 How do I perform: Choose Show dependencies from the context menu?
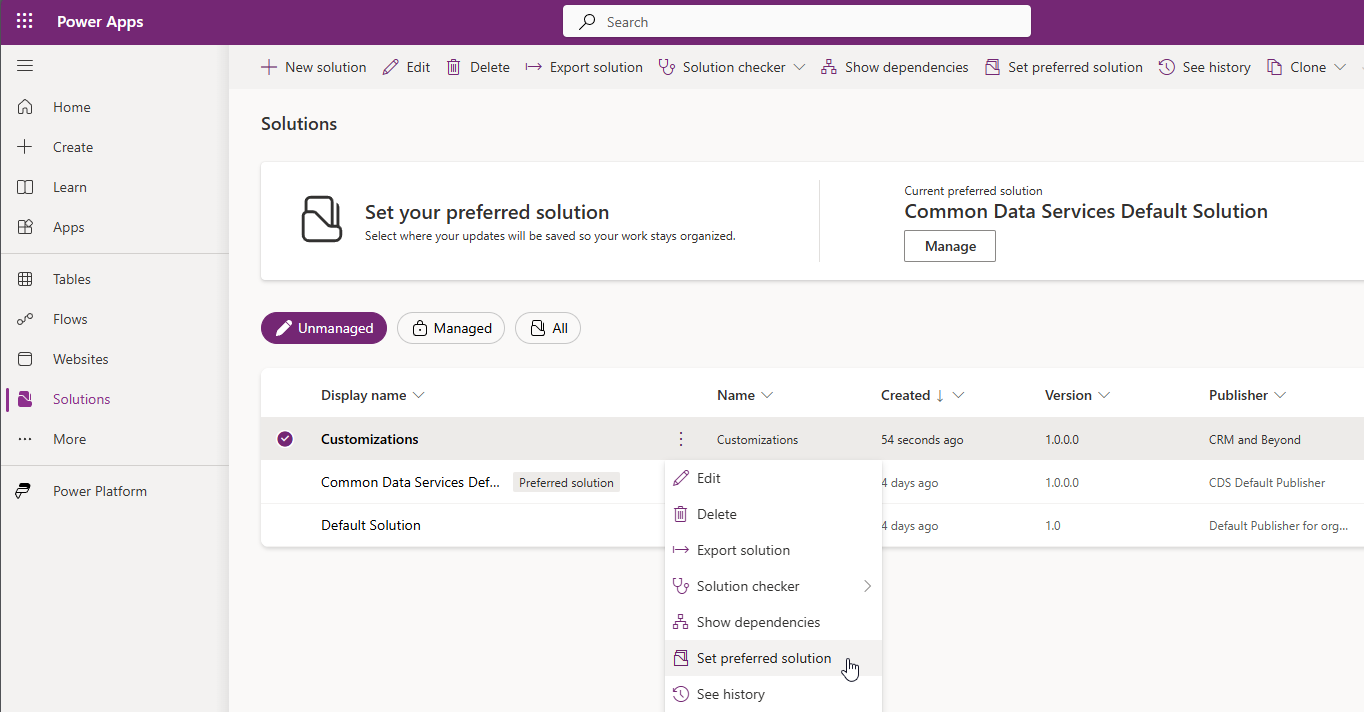pos(773,622)
